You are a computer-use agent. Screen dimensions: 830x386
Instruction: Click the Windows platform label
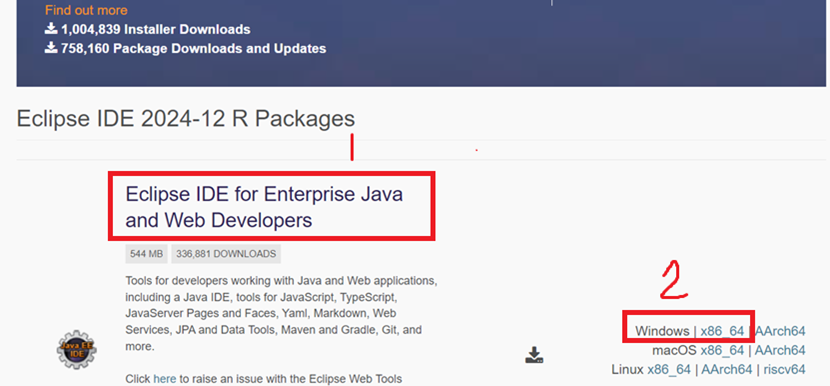coord(662,331)
